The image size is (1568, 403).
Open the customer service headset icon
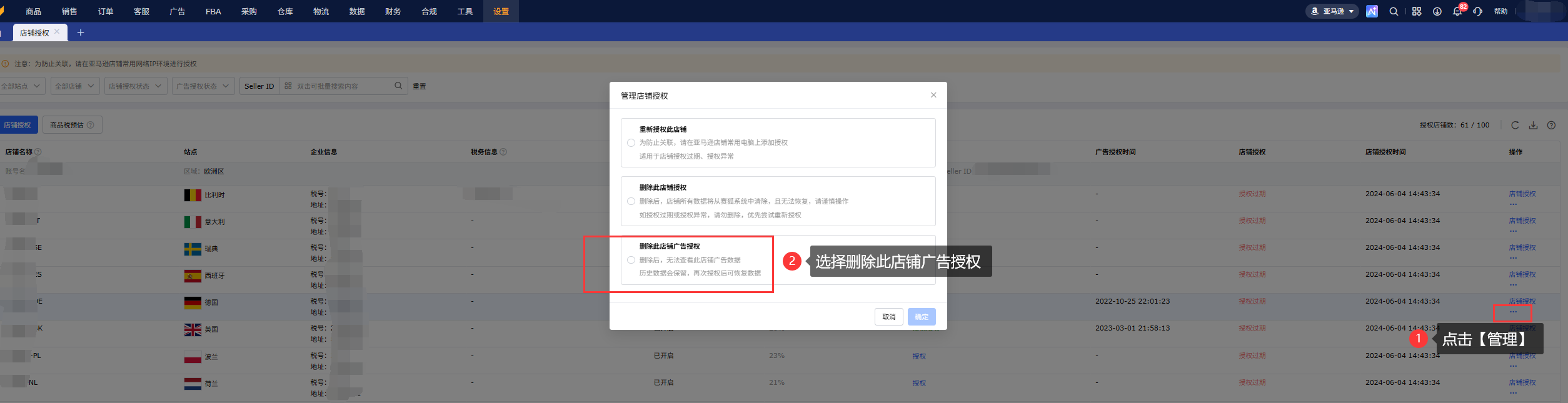point(1477,11)
